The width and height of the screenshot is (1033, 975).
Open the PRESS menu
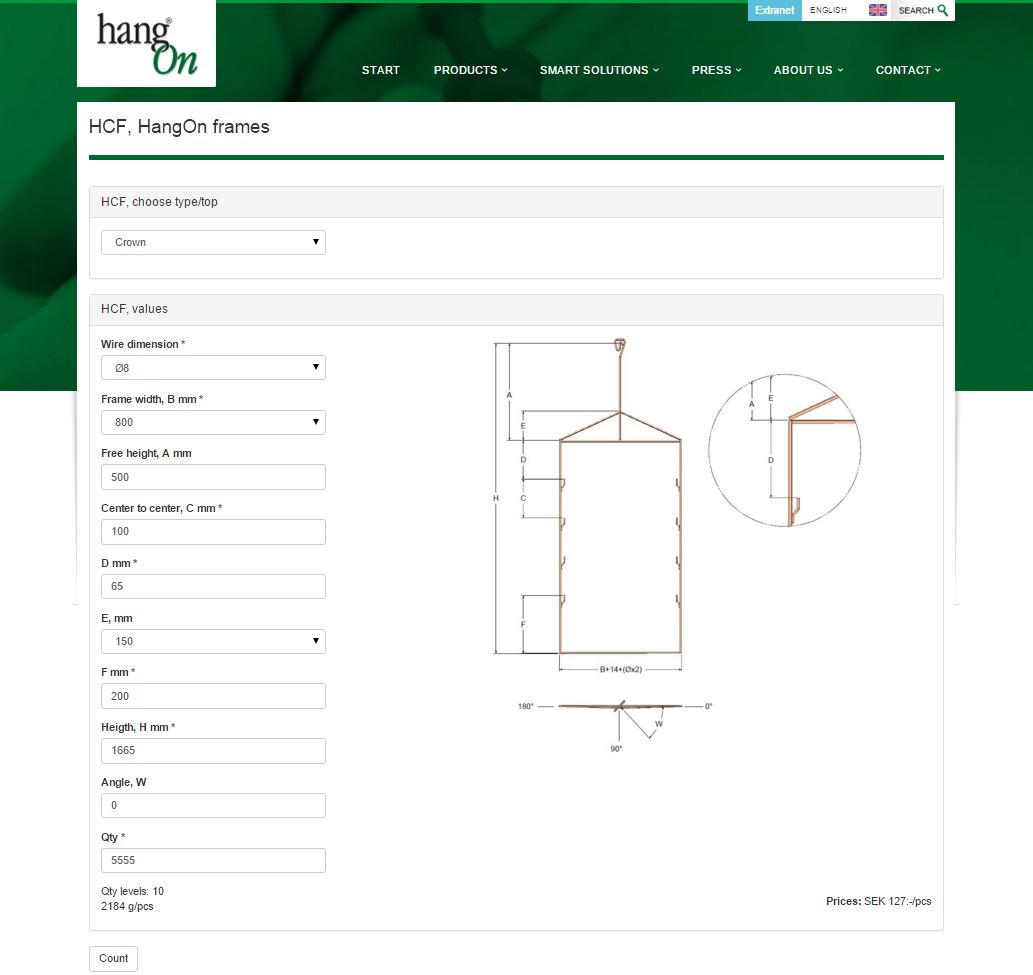[716, 70]
